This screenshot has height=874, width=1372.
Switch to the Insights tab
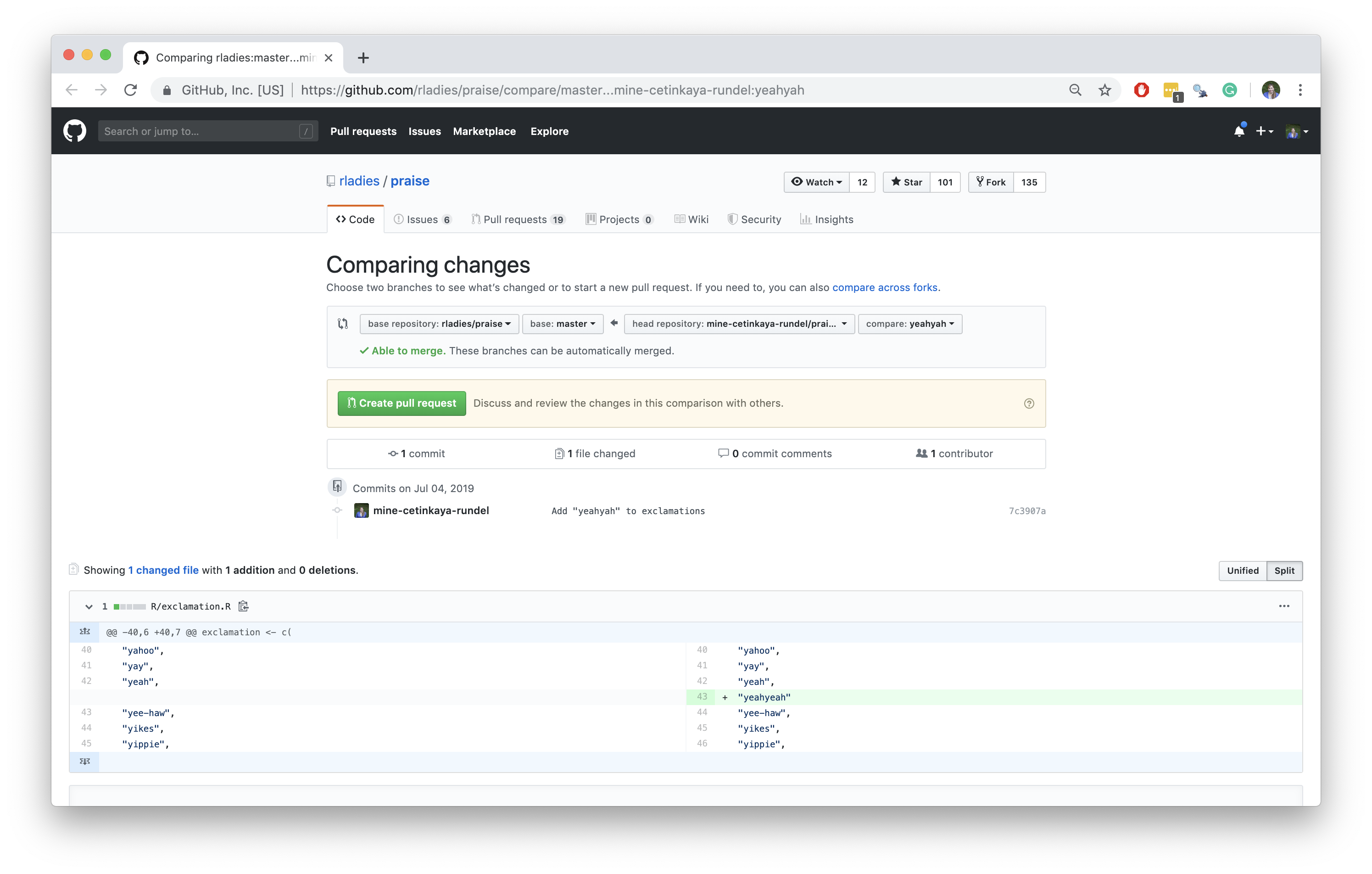[x=827, y=219]
